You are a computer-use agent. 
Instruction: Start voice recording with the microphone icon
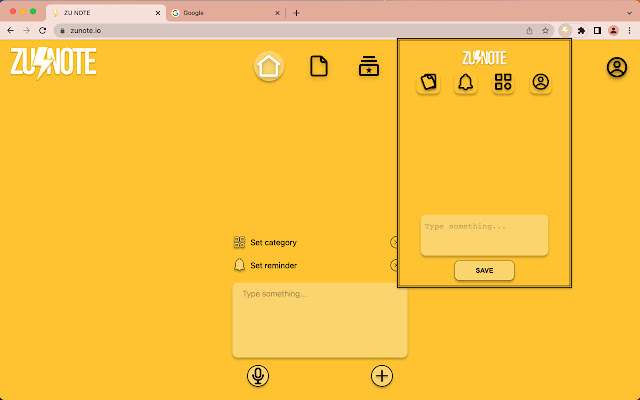click(x=258, y=376)
